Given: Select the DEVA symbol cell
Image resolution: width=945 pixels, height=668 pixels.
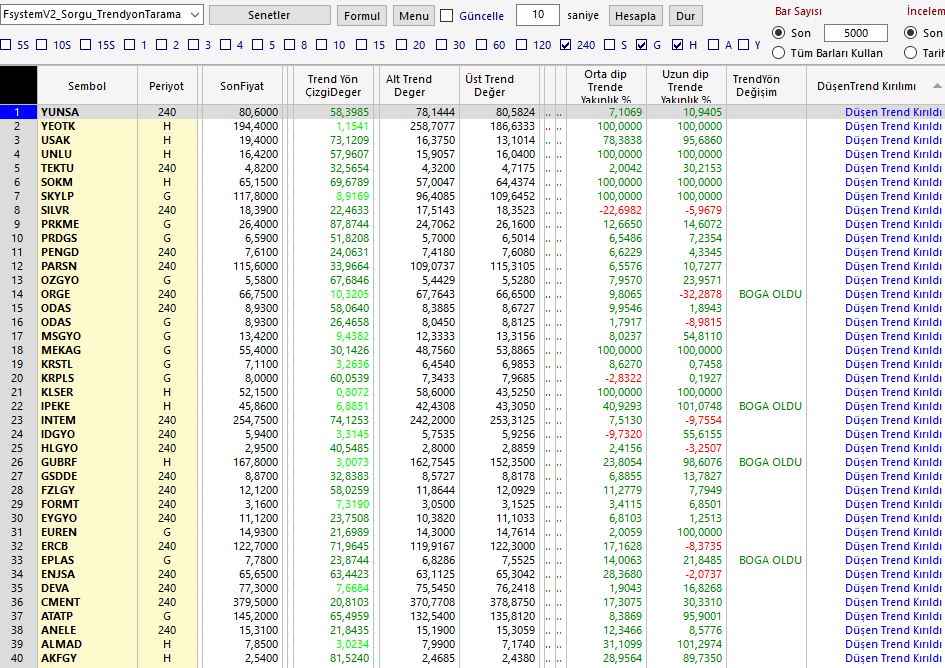Looking at the screenshot, I should point(87,588).
